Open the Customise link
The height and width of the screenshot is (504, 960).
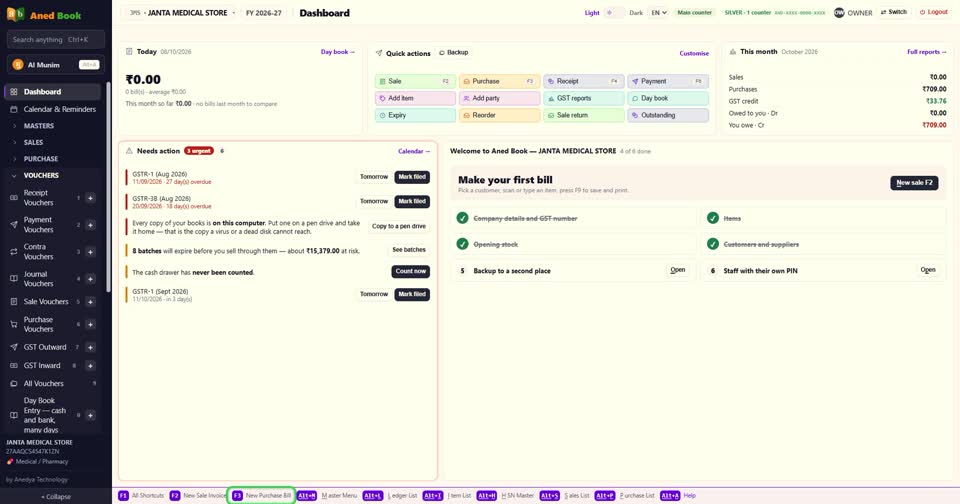[694, 53]
